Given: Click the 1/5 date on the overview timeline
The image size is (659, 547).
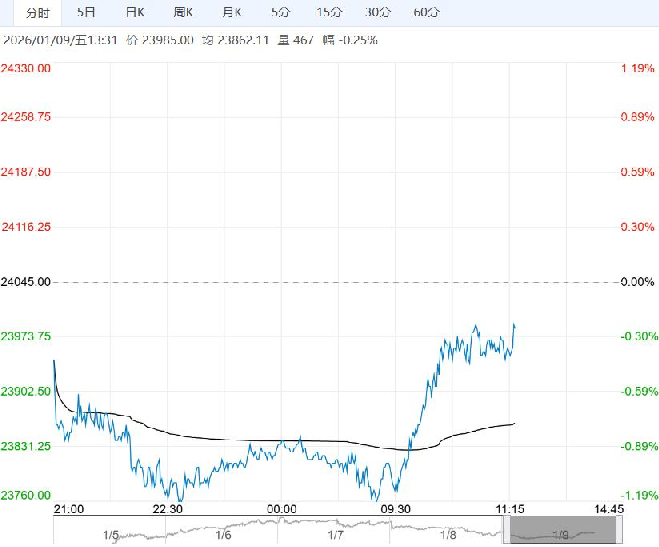Looking at the screenshot, I should [110, 535].
